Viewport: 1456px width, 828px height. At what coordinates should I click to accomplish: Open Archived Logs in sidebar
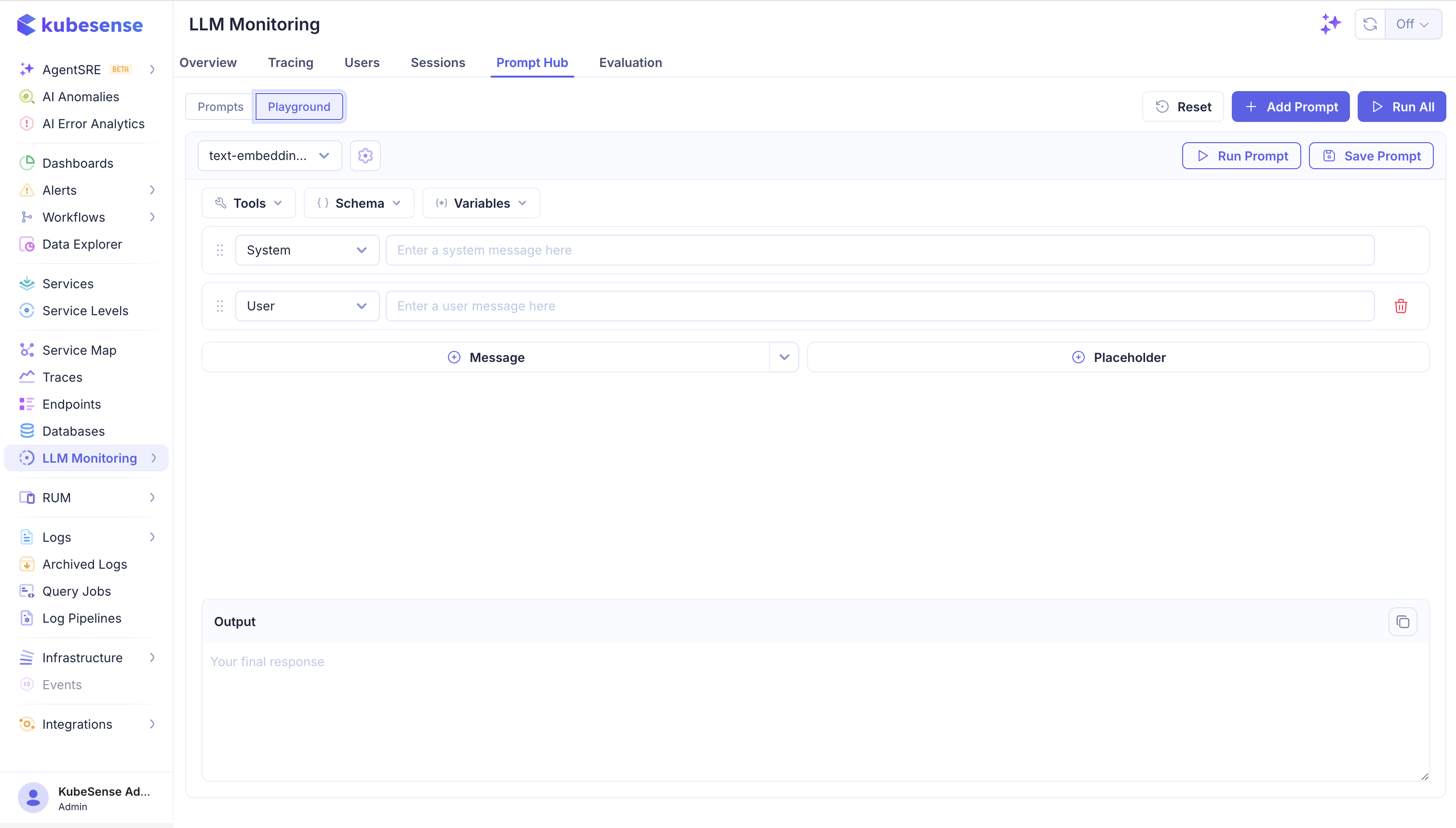point(84,564)
